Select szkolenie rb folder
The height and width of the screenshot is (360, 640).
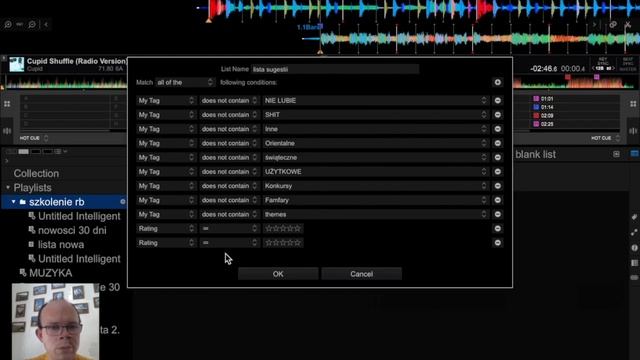(57, 202)
